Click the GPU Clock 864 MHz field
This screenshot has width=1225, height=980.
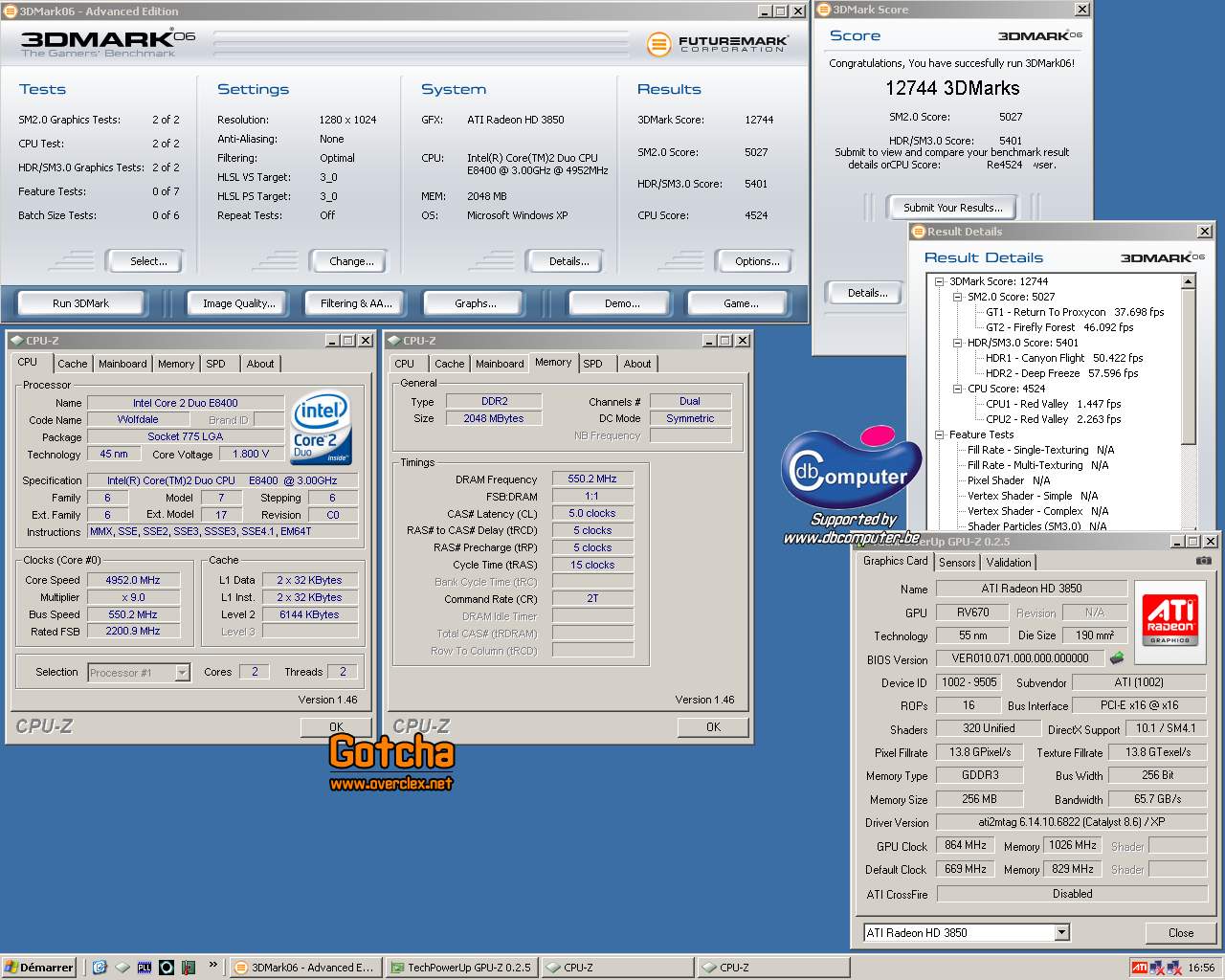966,845
